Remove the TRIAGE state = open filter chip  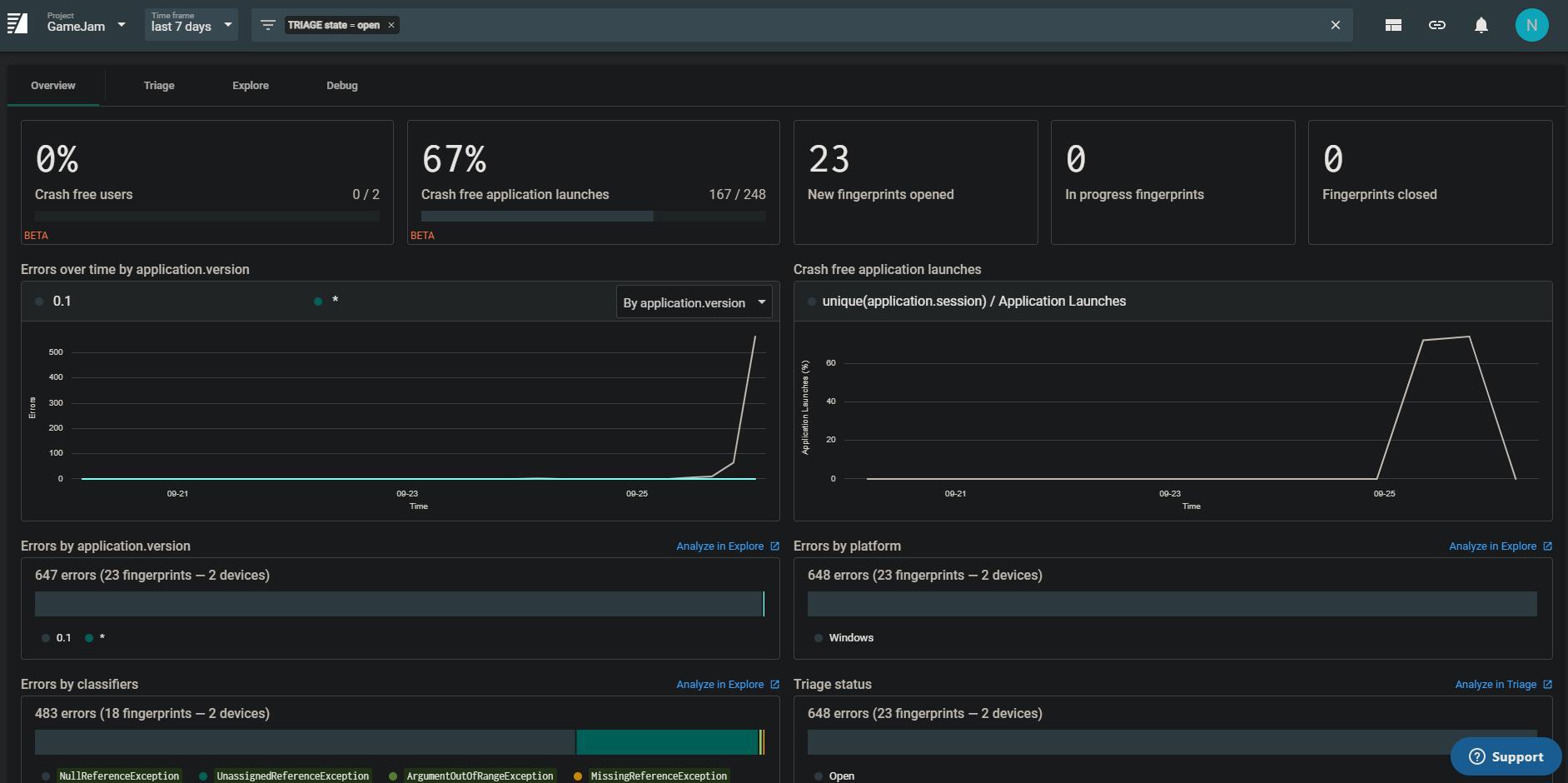[391, 25]
